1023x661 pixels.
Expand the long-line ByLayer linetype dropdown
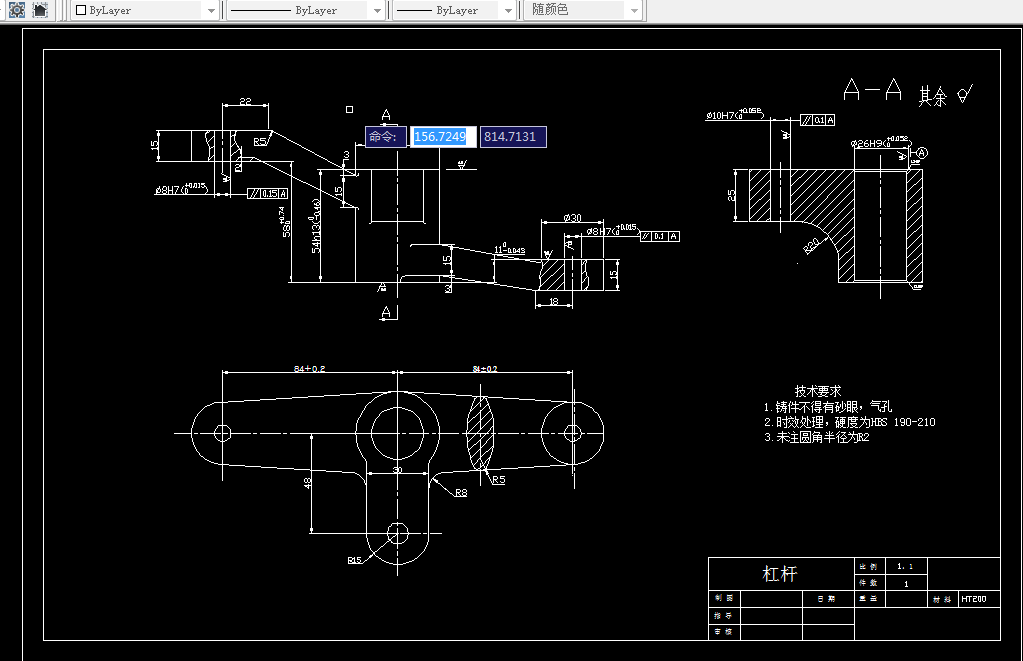(x=305, y=10)
